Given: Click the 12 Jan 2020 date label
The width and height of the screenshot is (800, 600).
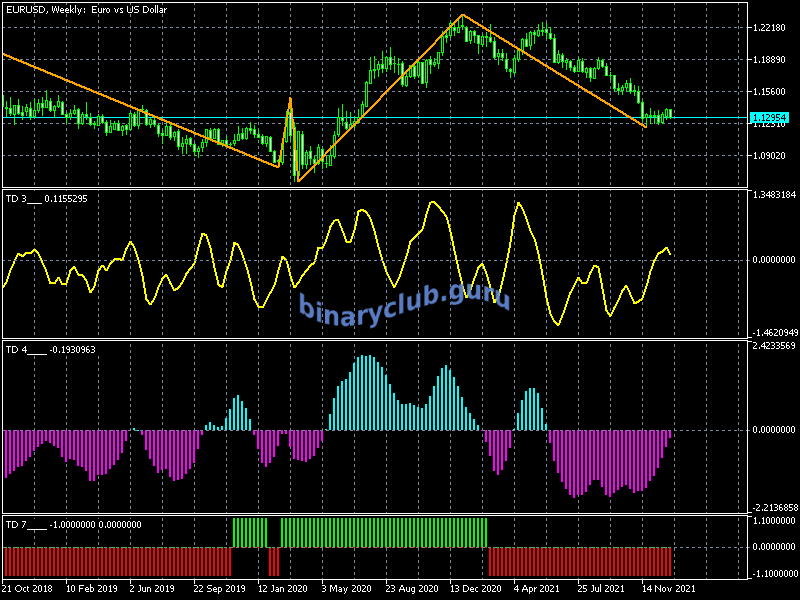Looking at the screenshot, I should tap(283, 589).
